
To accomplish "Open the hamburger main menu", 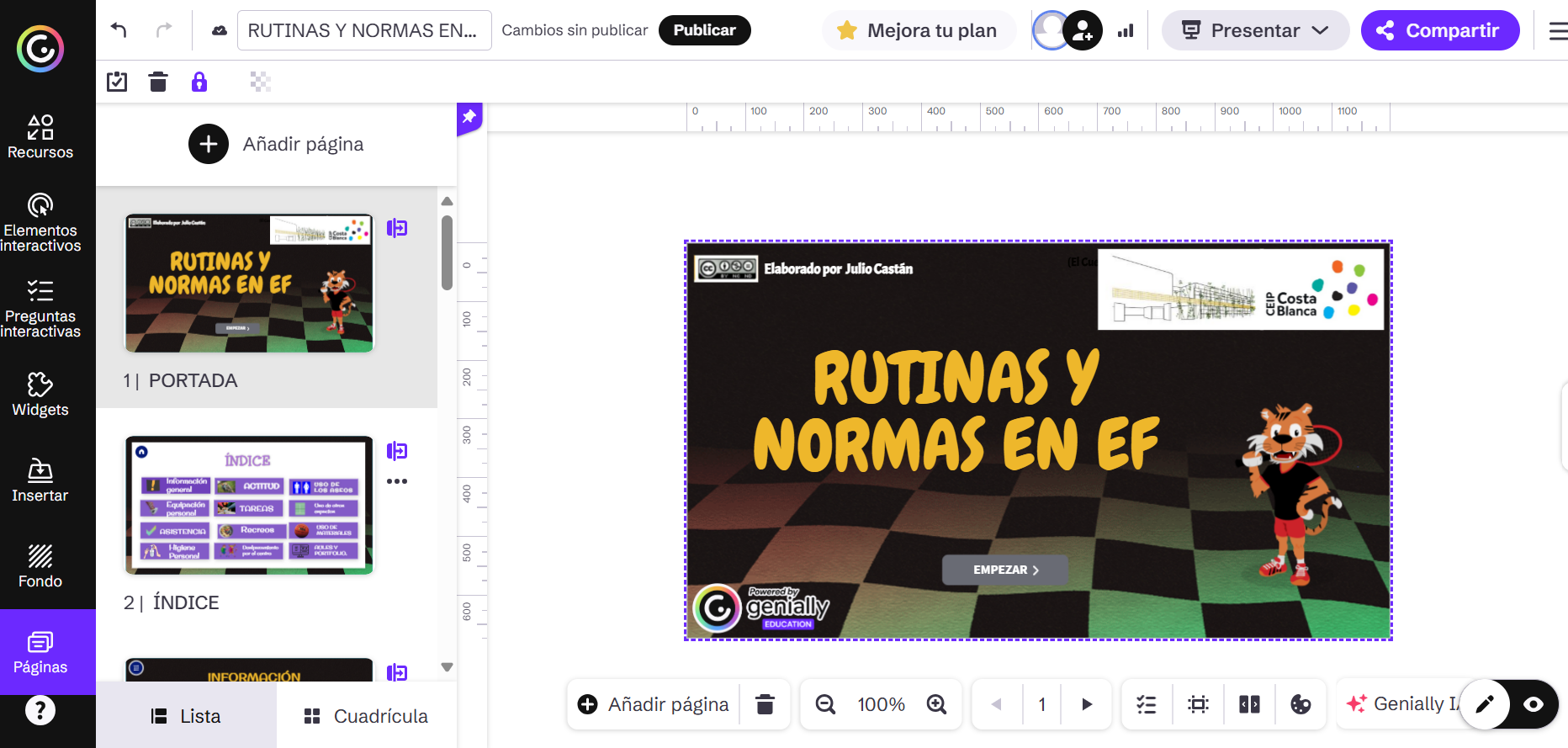I will click(x=1558, y=31).
